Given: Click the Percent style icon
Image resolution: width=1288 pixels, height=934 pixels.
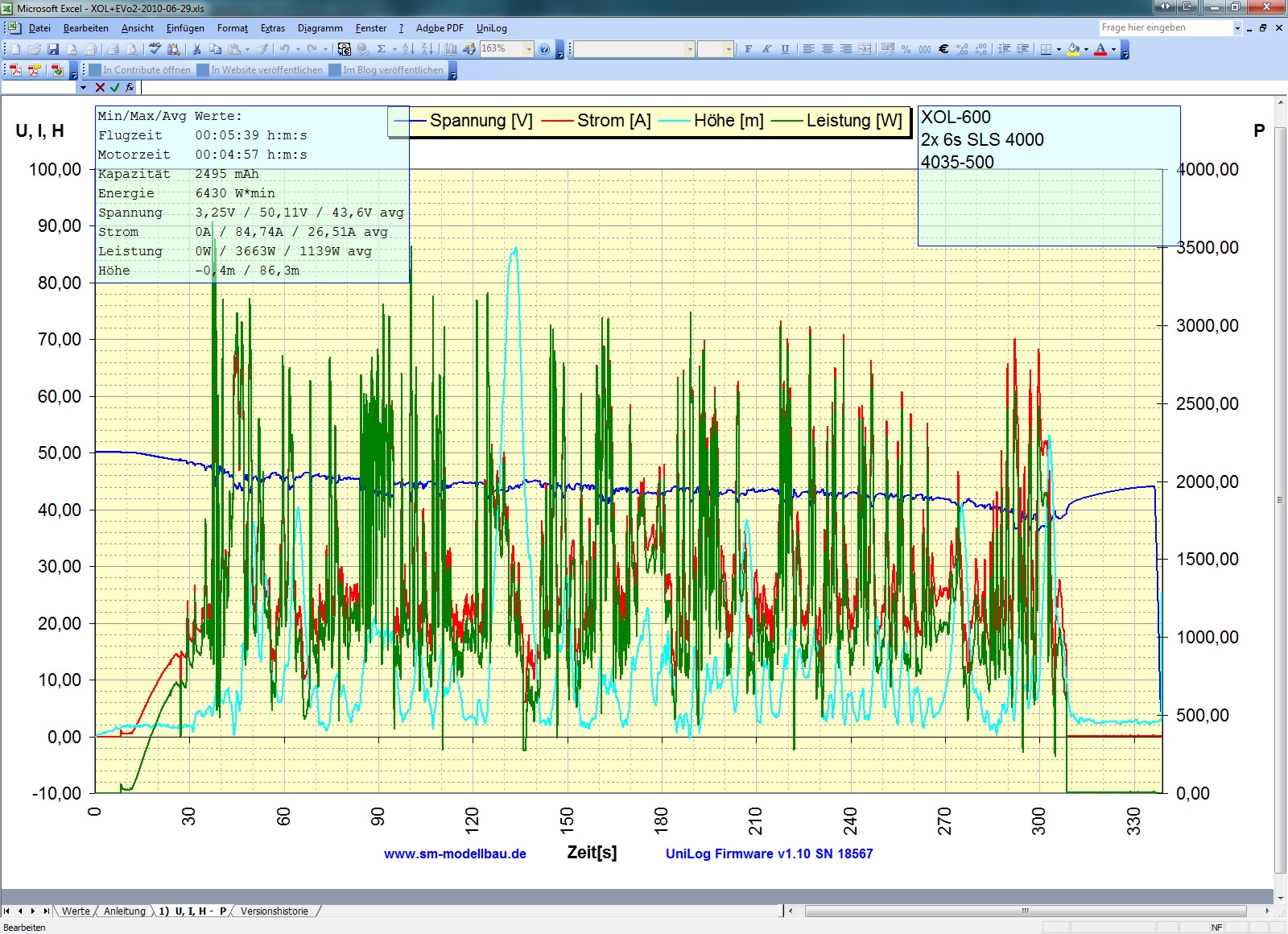Looking at the screenshot, I should click(906, 49).
